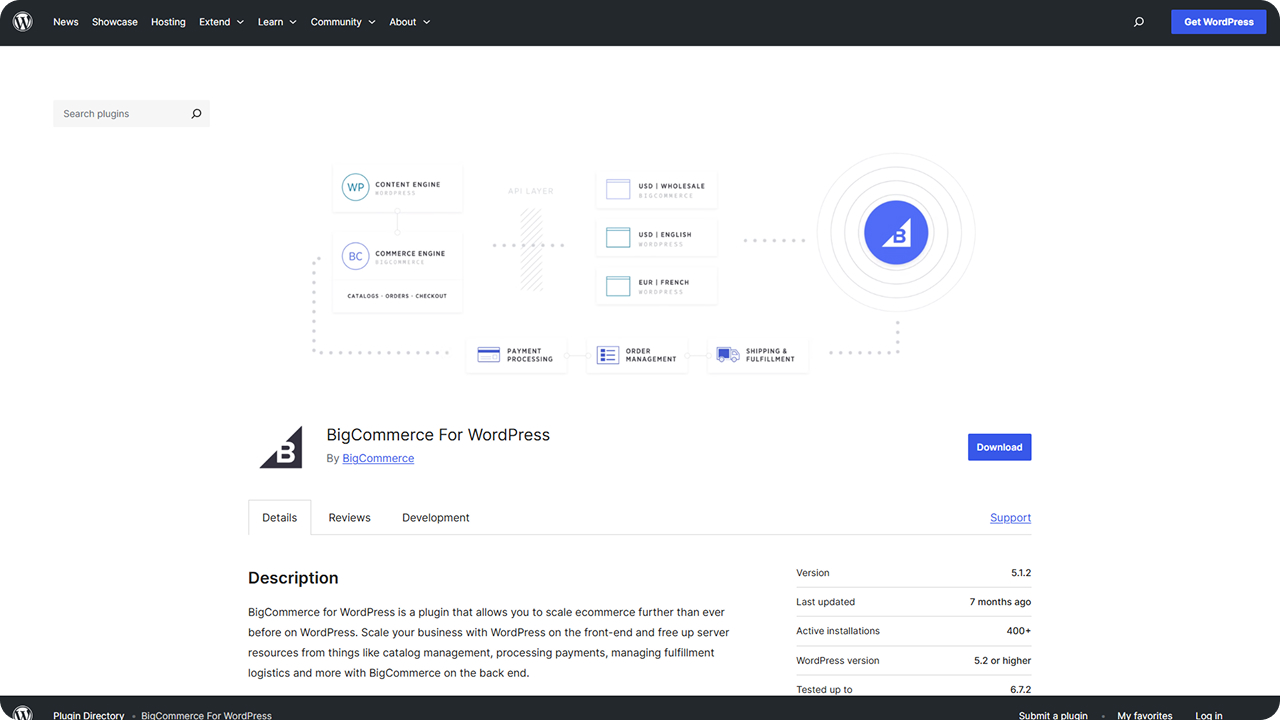The width and height of the screenshot is (1280, 720).
Task: Go to the News page
Action: [x=66, y=22]
